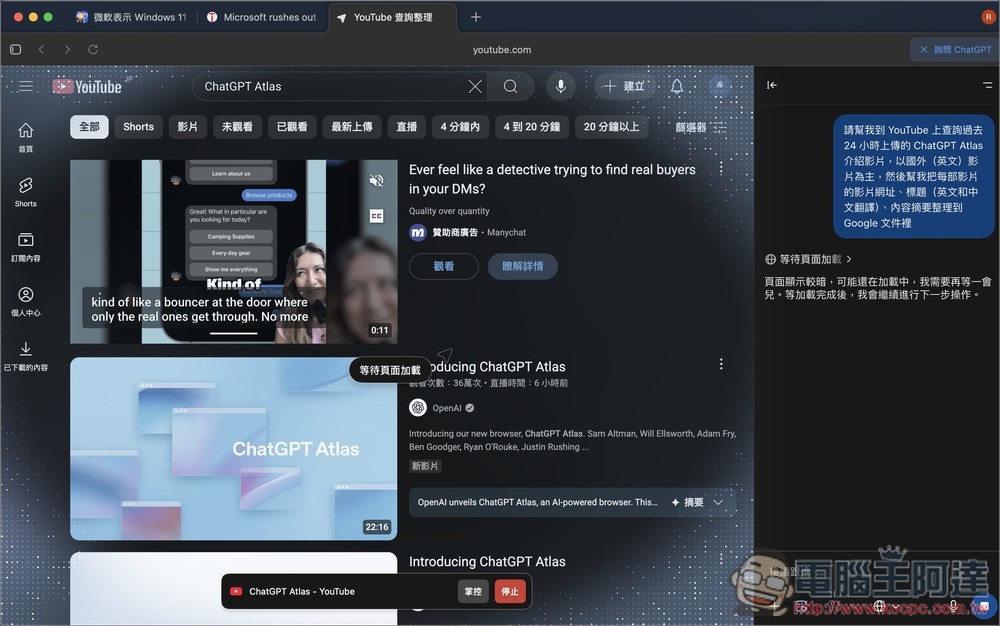Start voice search with the microphone
Viewport: 1000px width, 626px height.
[560, 87]
